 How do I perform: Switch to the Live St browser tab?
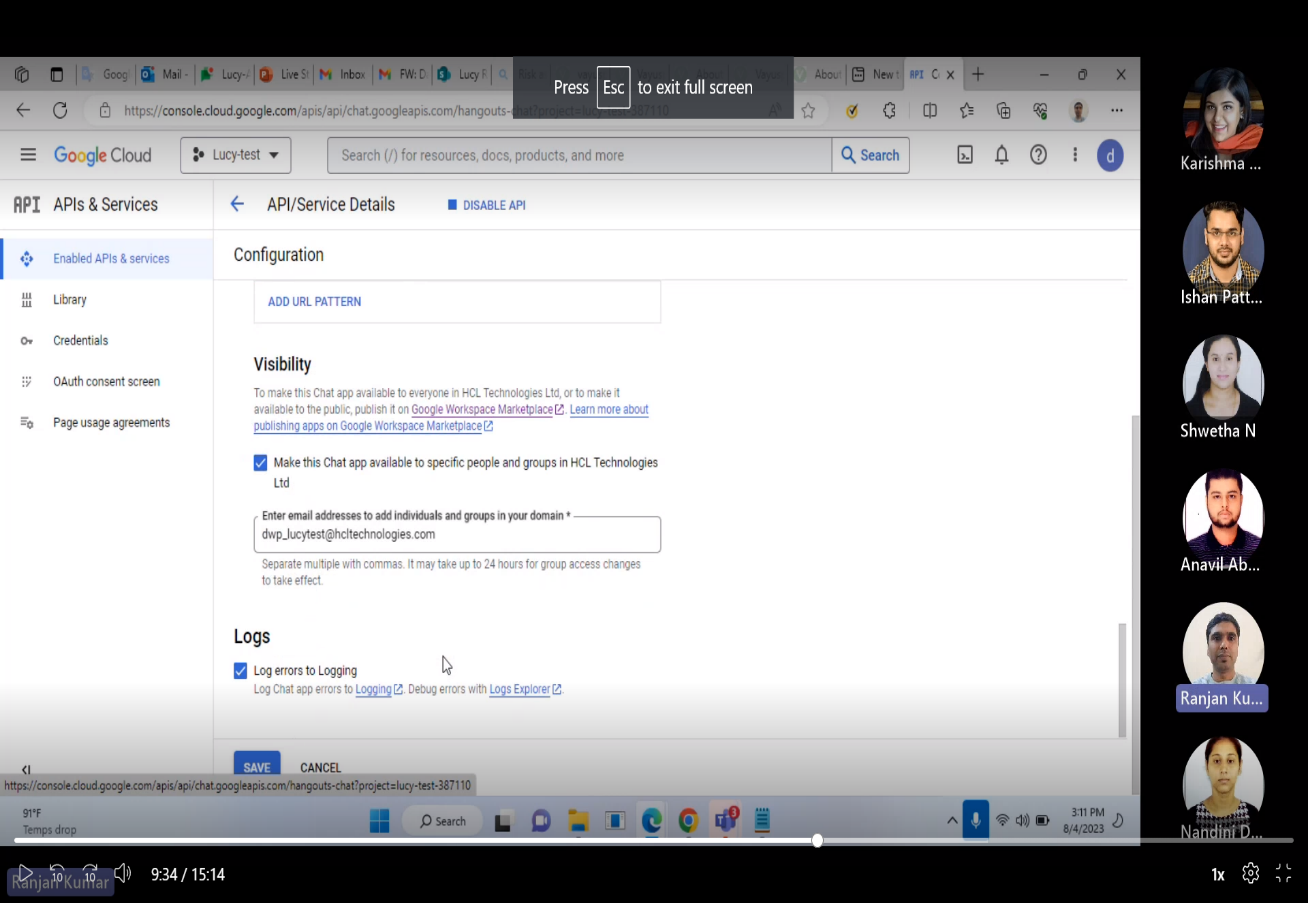tap(283, 74)
